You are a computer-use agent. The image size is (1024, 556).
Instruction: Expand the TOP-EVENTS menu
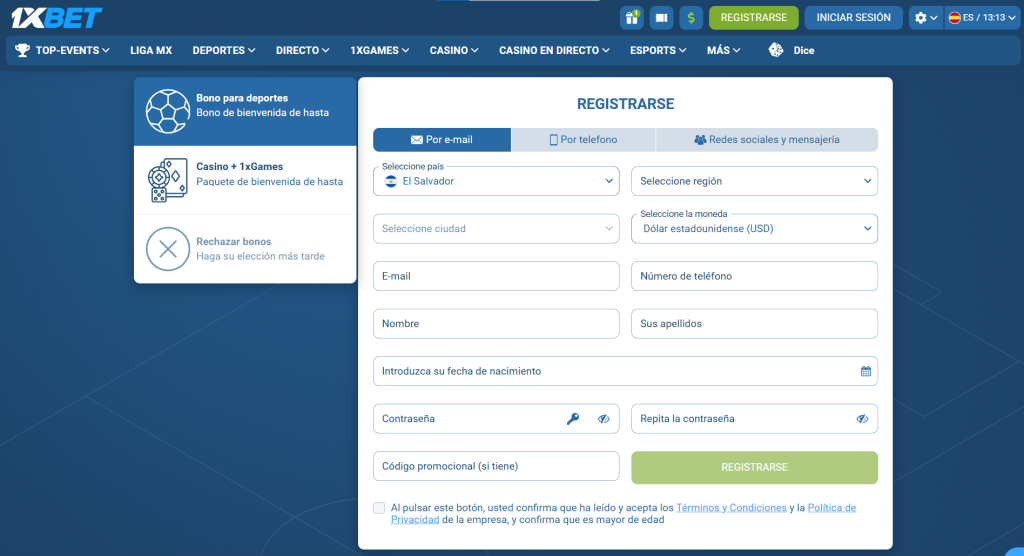(62, 50)
